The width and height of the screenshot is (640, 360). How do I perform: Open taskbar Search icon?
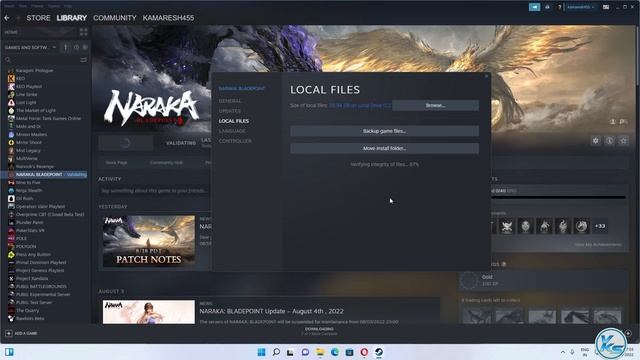(276, 352)
